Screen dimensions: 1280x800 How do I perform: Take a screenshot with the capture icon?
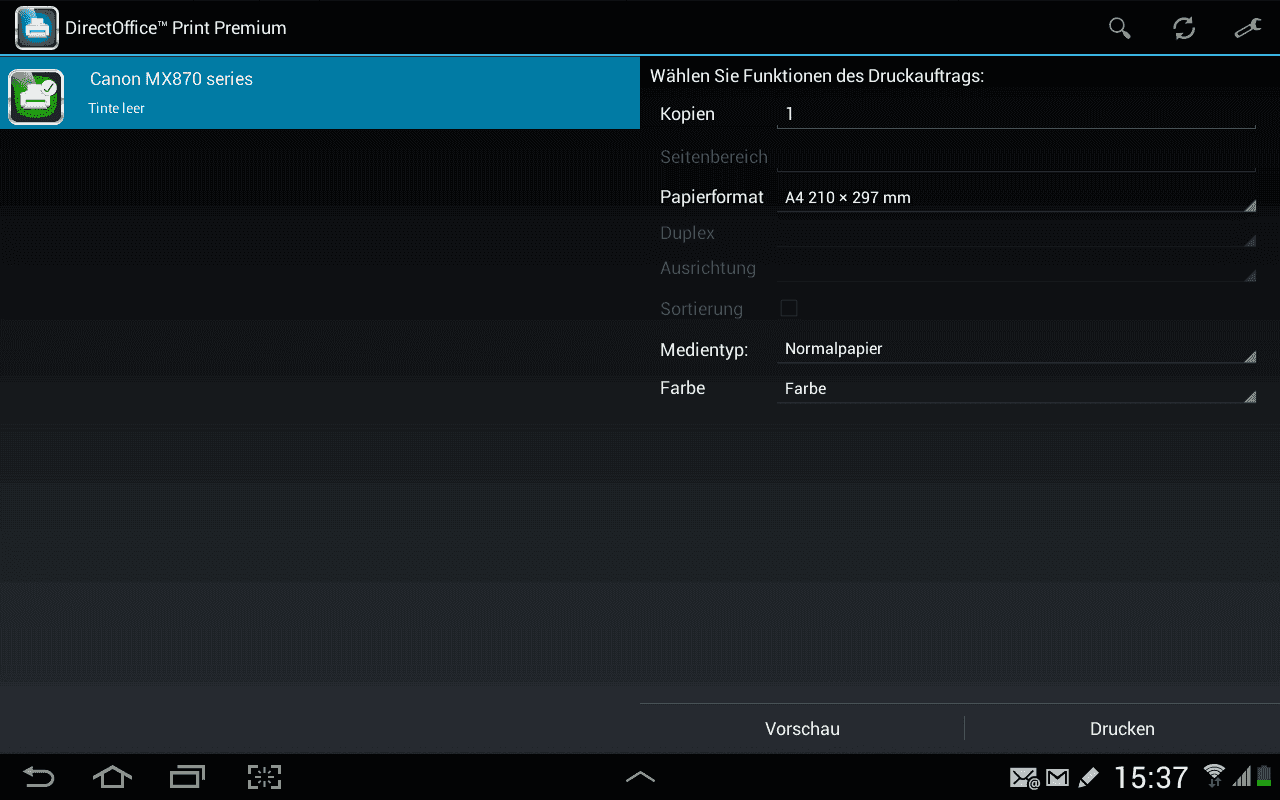tap(264, 777)
